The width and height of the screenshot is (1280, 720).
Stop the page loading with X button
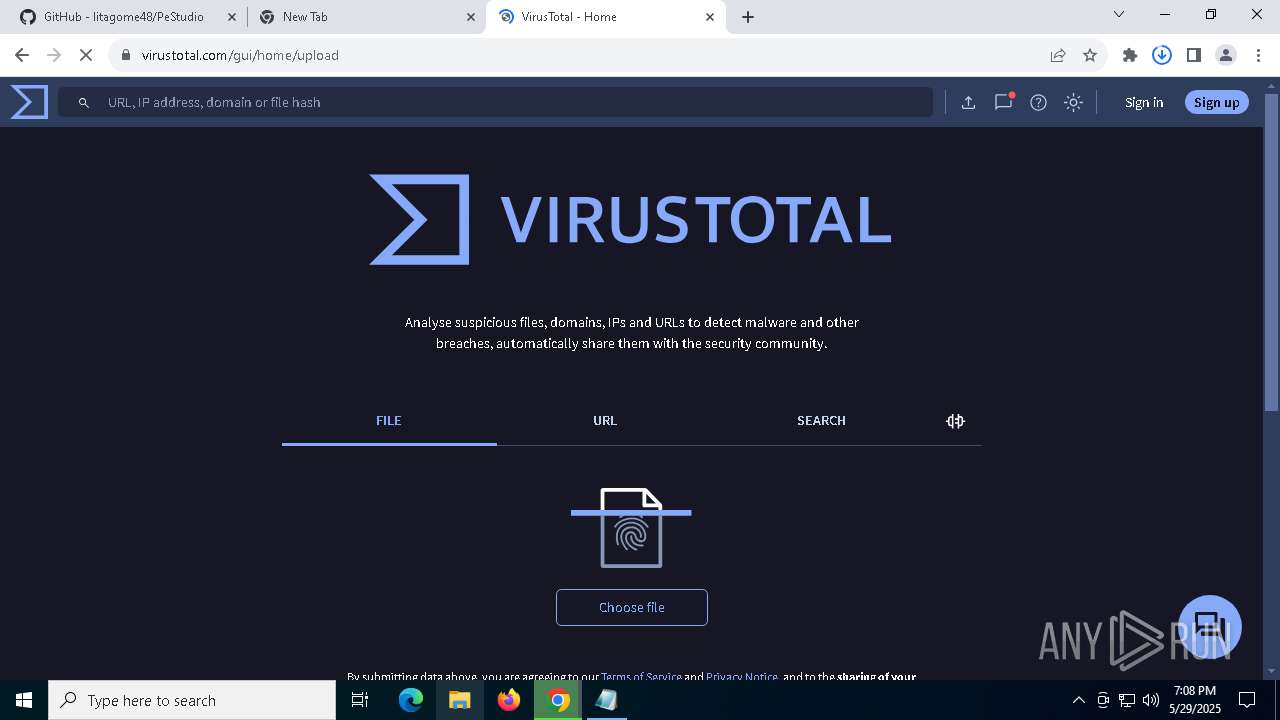(x=86, y=55)
